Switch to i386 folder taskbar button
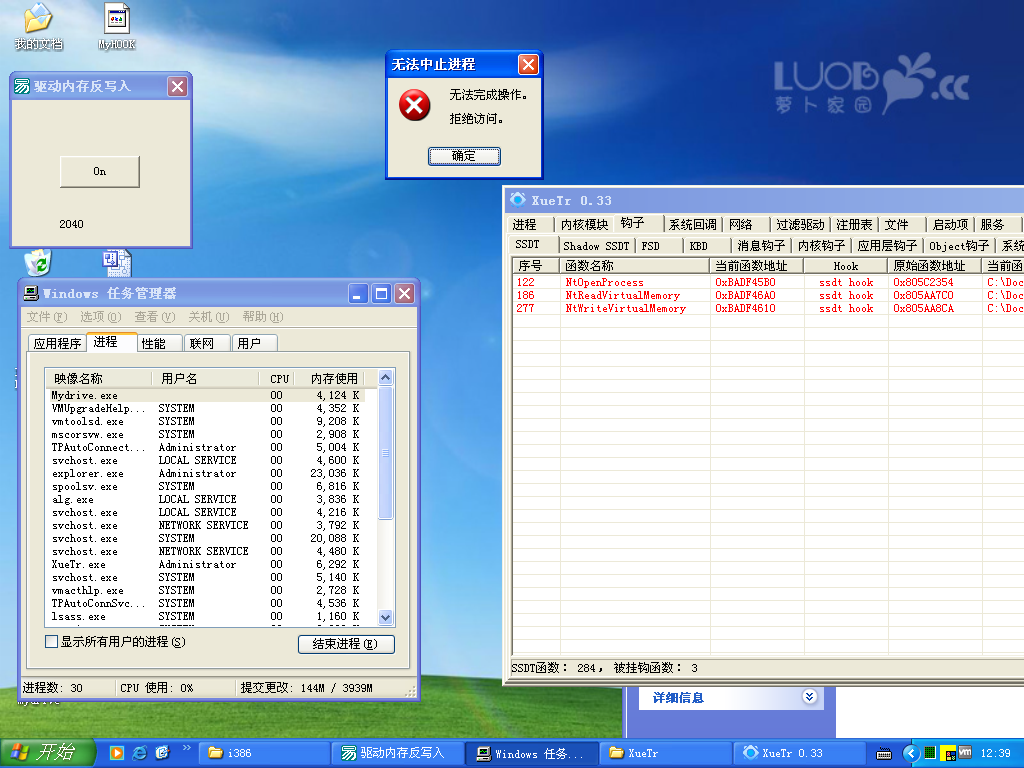 (264, 753)
